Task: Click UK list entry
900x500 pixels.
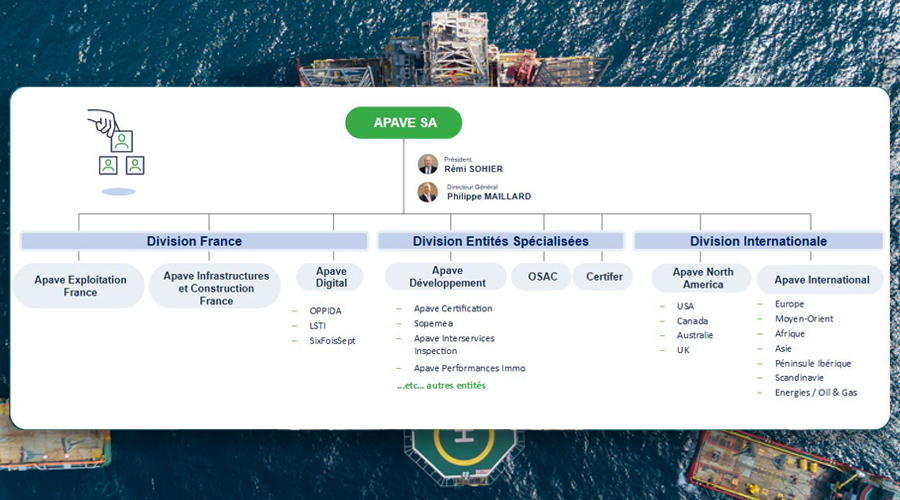Action: coord(683,350)
